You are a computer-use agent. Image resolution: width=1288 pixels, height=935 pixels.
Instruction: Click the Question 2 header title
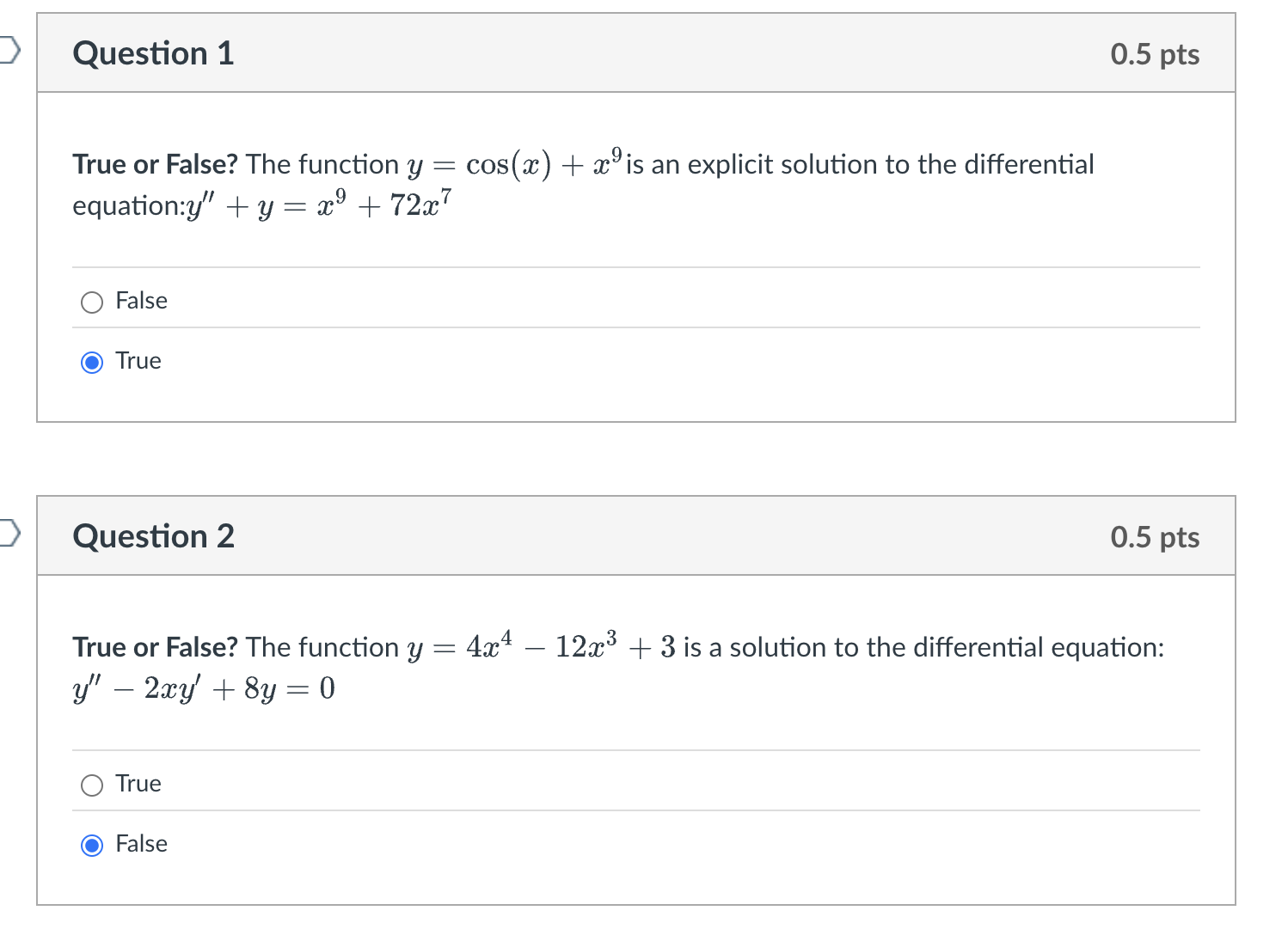pyautogui.click(x=153, y=536)
